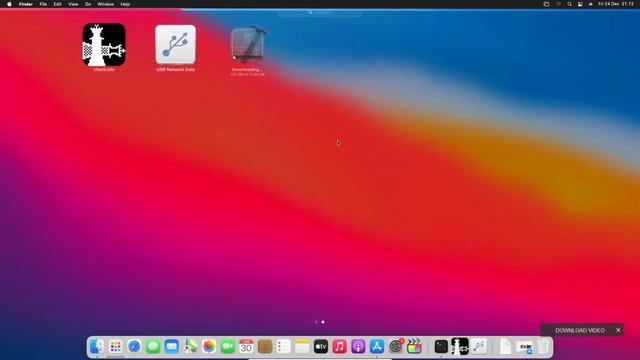640x360 pixels.
Task: Click the date and time in menu bar
Action: pyautogui.click(x=616, y=4)
